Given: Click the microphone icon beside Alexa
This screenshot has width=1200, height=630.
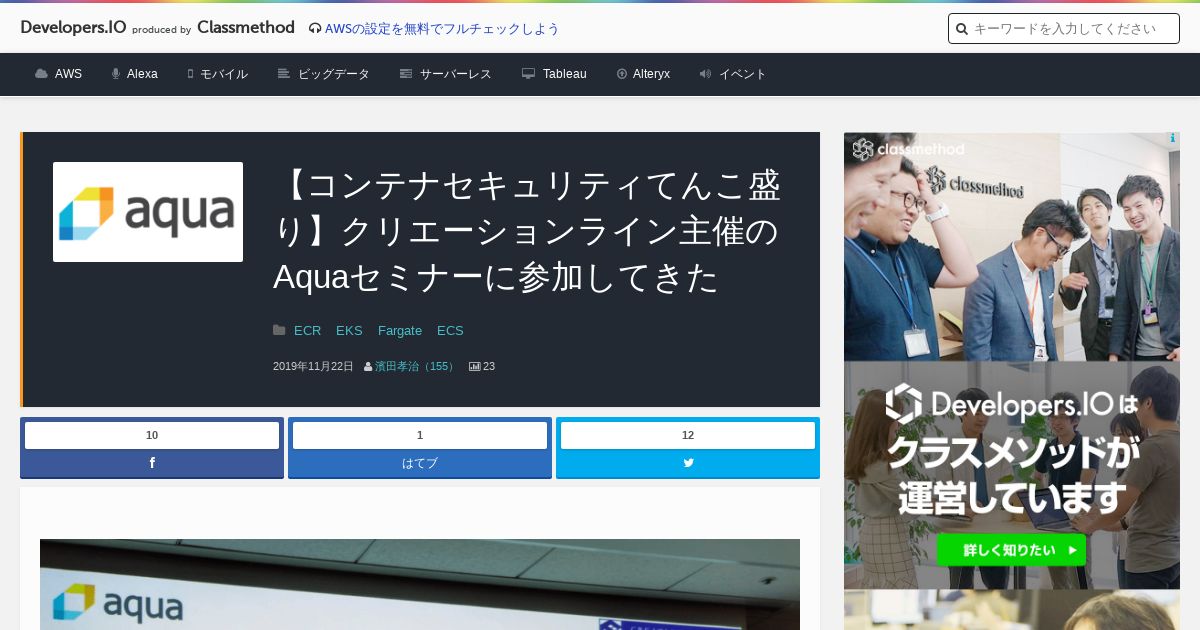Looking at the screenshot, I should [x=116, y=74].
